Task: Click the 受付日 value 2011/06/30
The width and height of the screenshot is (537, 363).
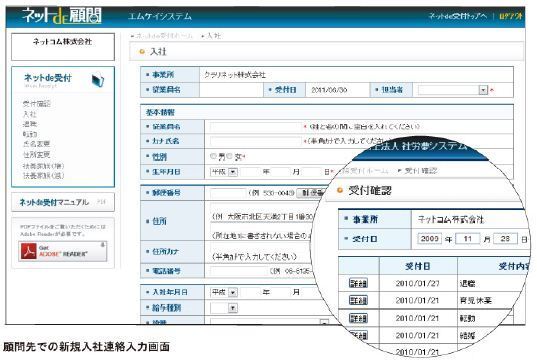Action: pos(329,90)
